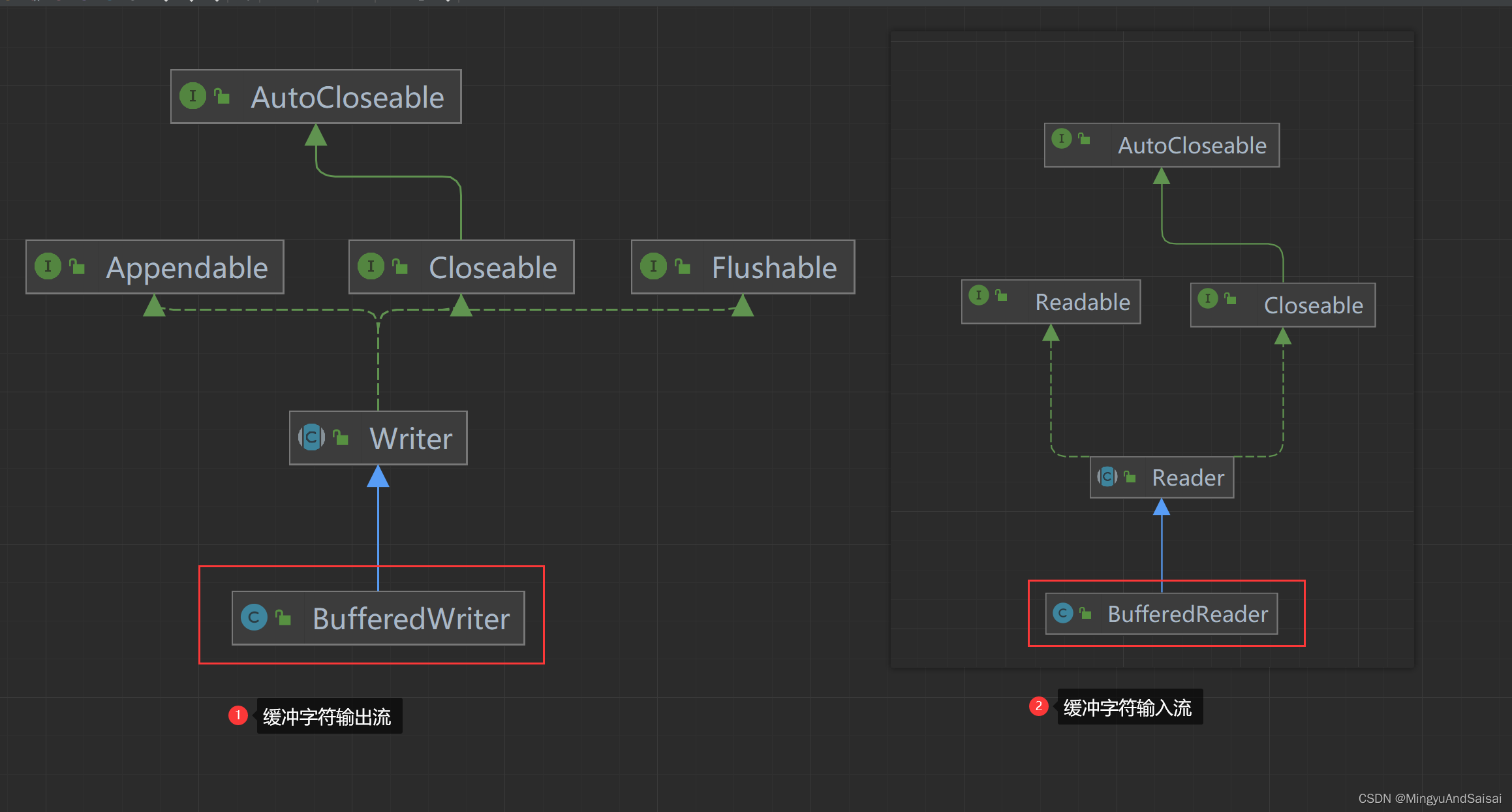Click the public visibility icon on BufferedWriter
Viewport: 1512px width, 812px height.
pos(283,617)
